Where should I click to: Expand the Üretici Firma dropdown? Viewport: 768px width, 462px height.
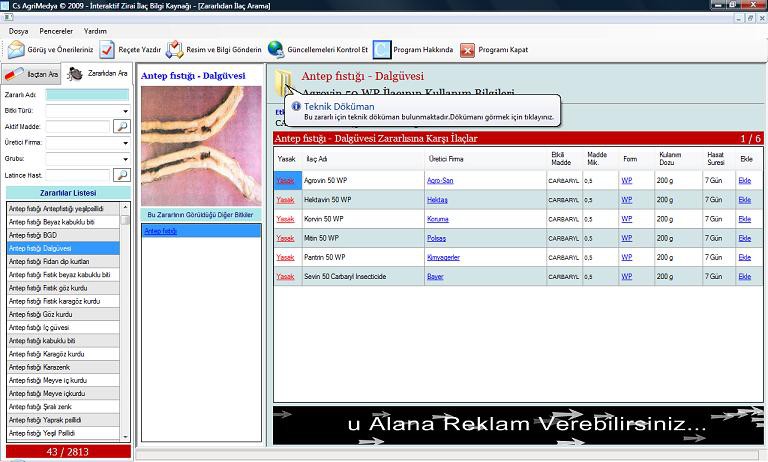coord(125,143)
